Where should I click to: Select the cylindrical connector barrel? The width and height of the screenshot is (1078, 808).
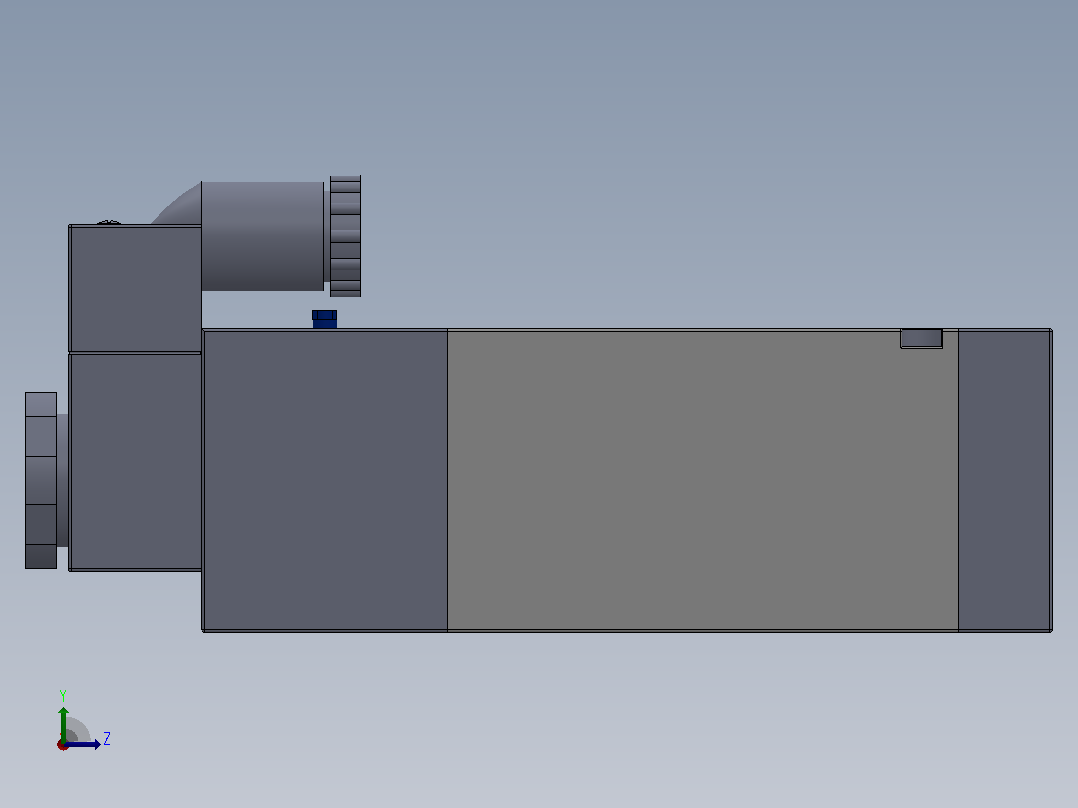(263, 236)
